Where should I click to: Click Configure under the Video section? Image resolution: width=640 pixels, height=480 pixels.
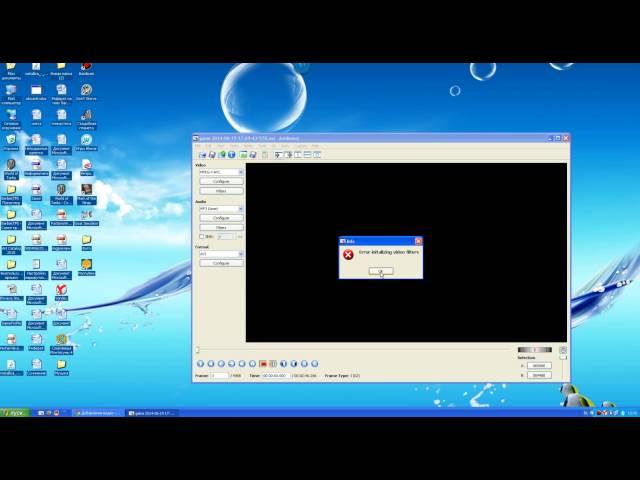221,181
